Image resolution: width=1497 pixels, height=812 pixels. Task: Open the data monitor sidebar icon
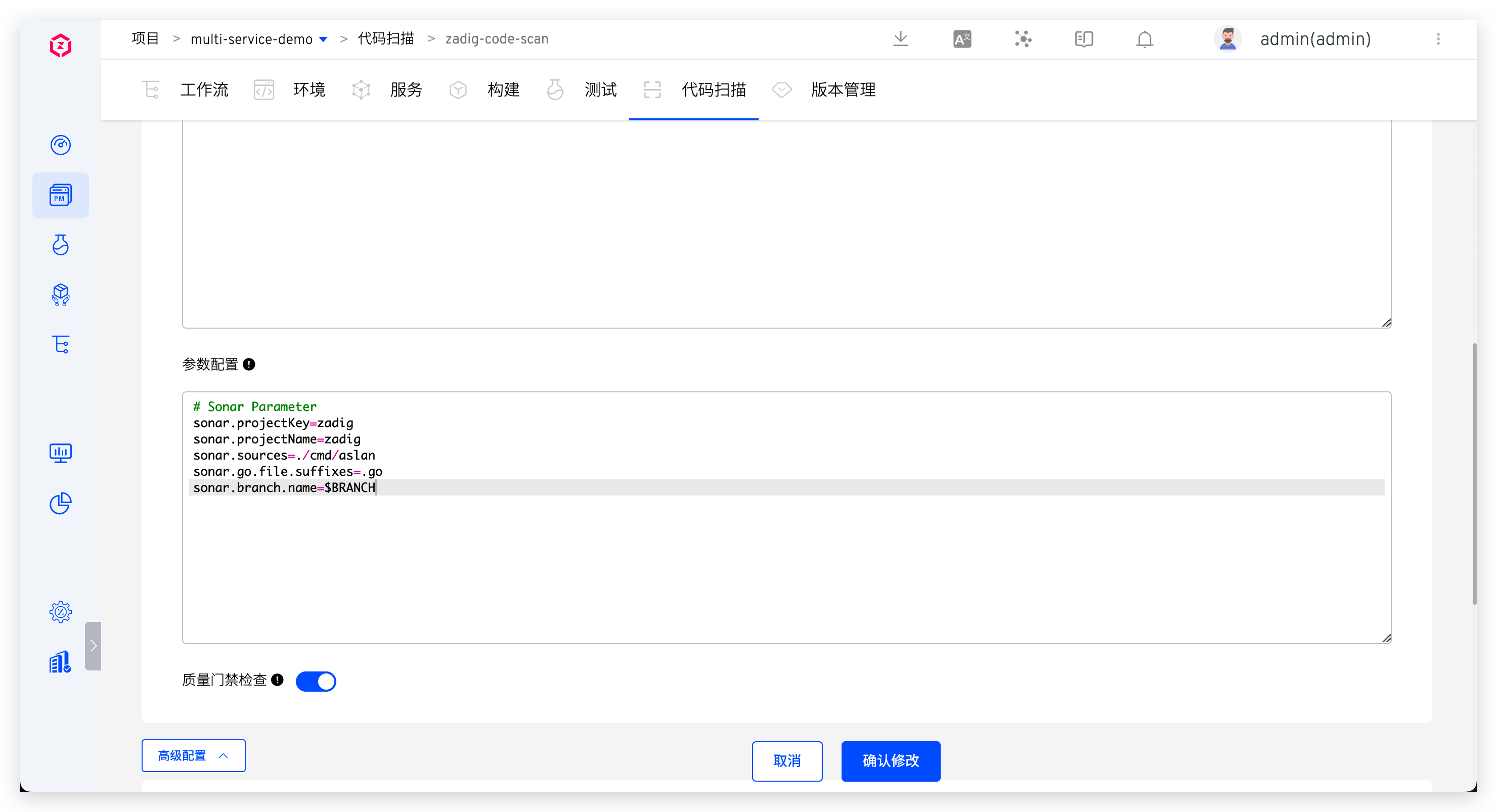61,453
